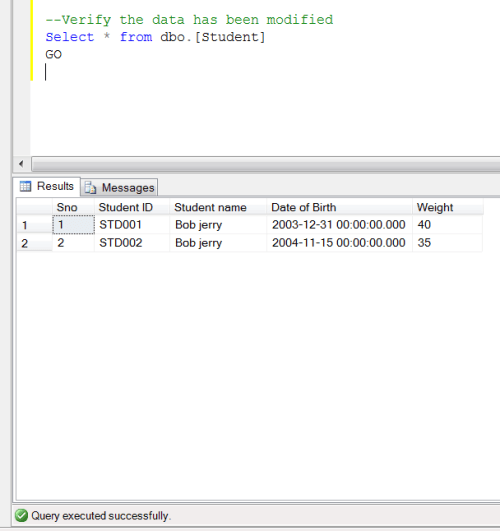
Task: Open the Messages tab
Action: 120,188
